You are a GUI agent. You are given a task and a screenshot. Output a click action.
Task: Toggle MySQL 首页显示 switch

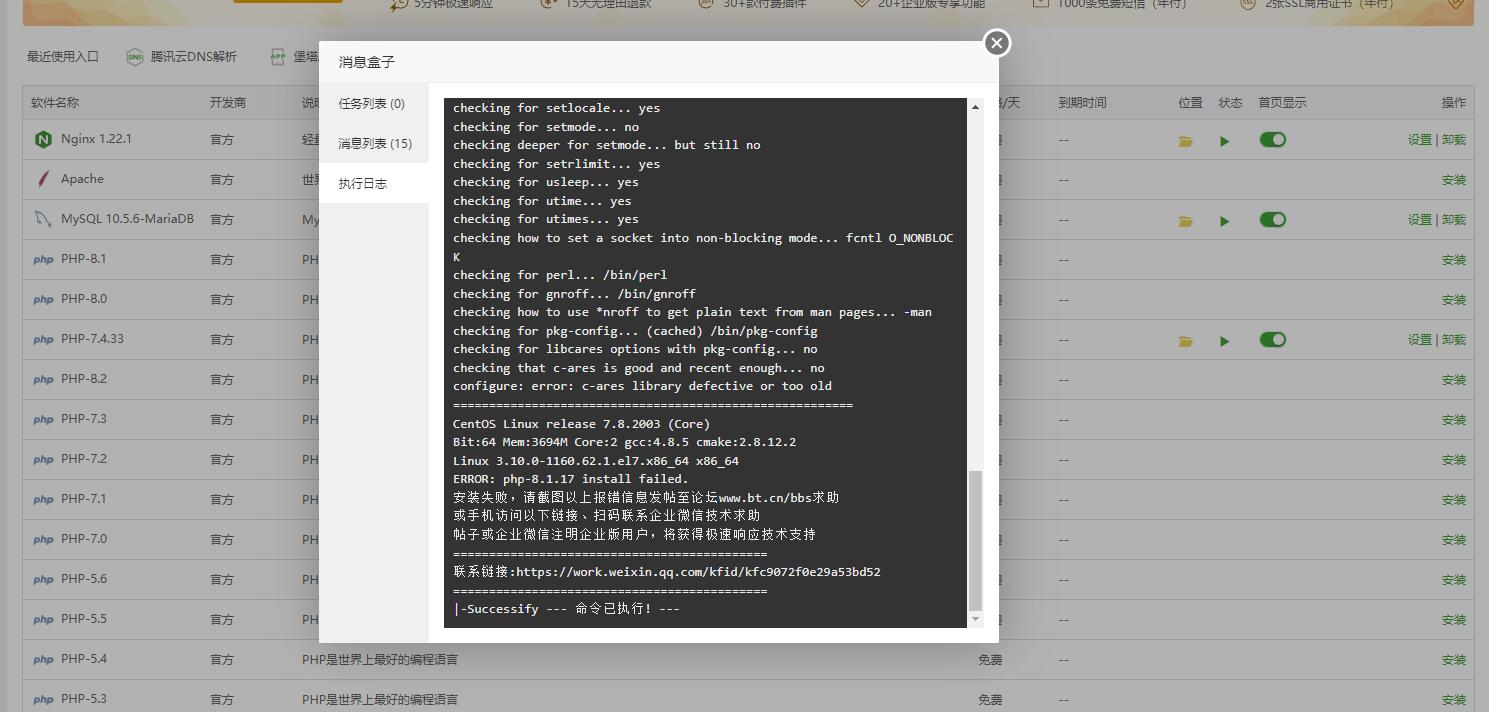pos(1272,219)
